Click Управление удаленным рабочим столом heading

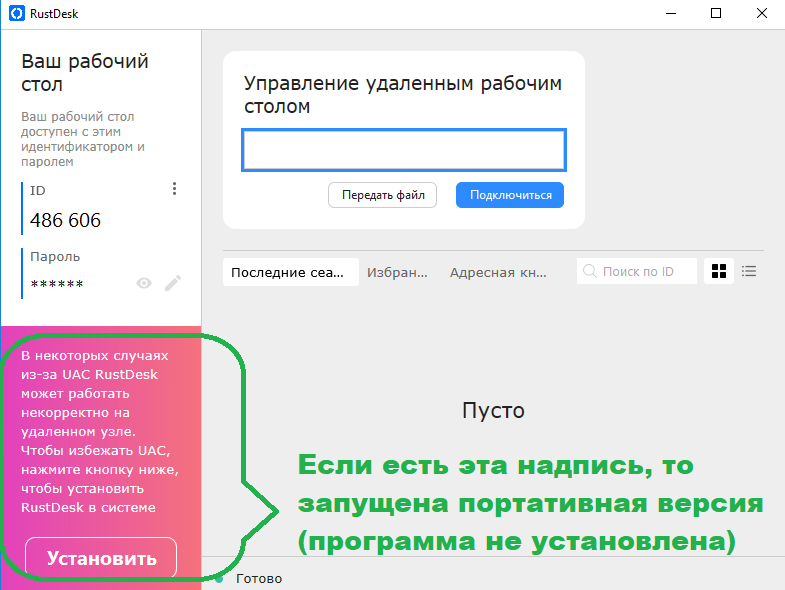tap(403, 95)
